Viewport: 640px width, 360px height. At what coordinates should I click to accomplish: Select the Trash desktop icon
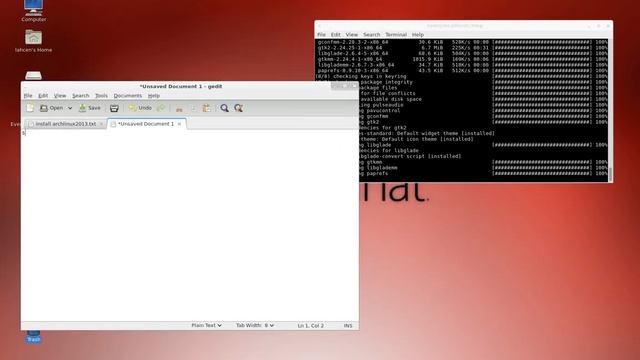[x=33, y=337]
